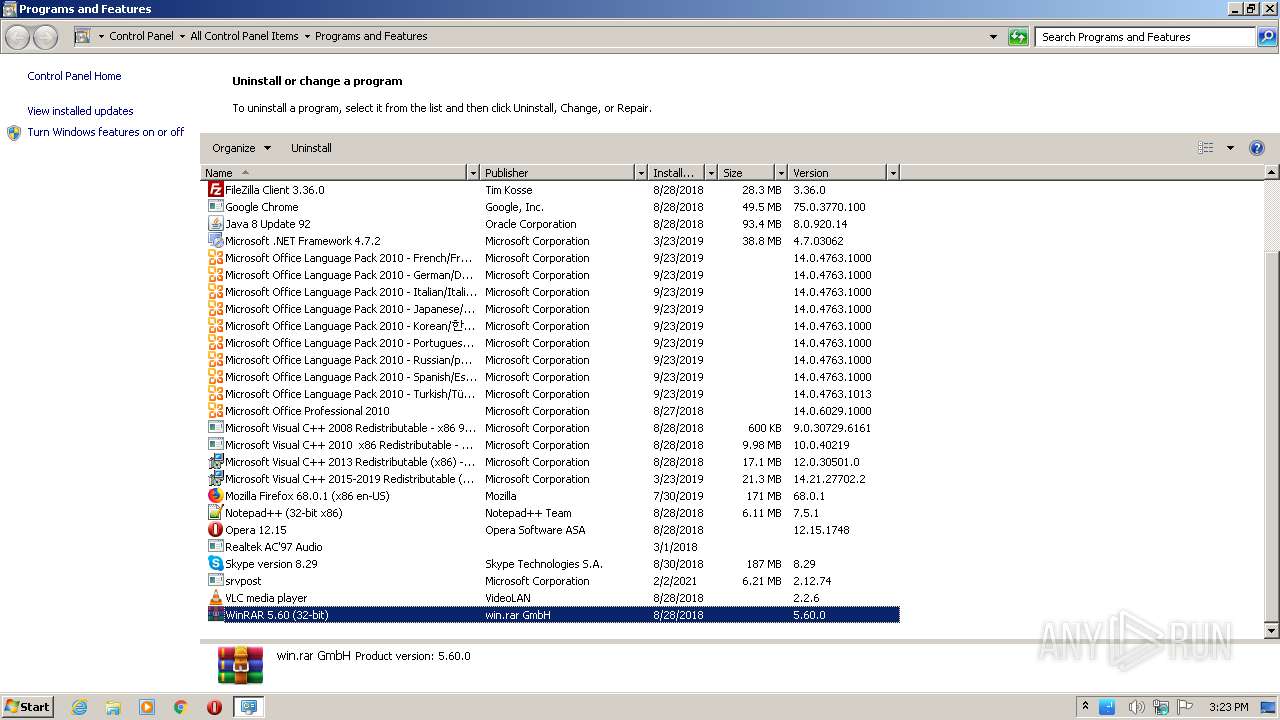The width and height of the screenshot is (1280, 720).
Task: Open the Installed On column filter dropdown
Action: tap(711, 173)
